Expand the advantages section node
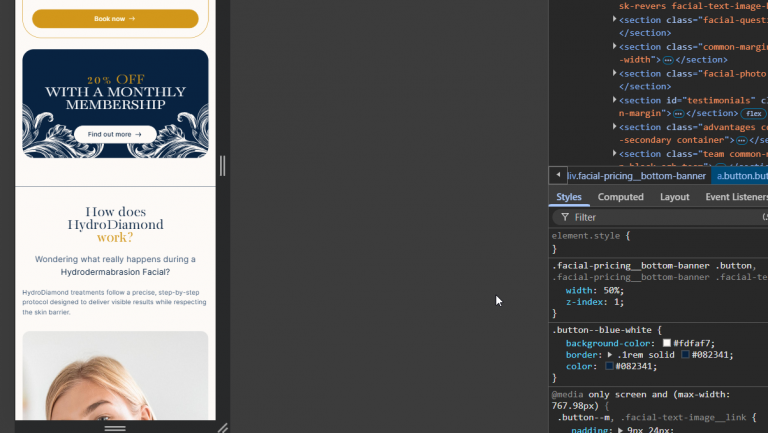This screenshot has width=768, height=433. (614, 126)
